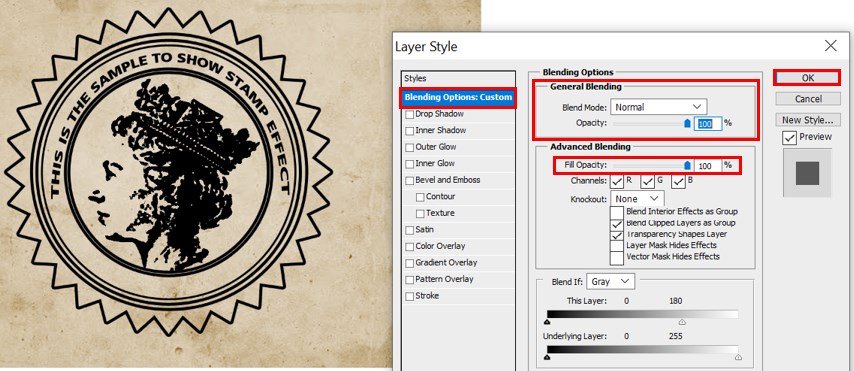Viewport: 854px width, 371px height.
Task: Enable Pattern Overlay checkbox
Action: 410,280
